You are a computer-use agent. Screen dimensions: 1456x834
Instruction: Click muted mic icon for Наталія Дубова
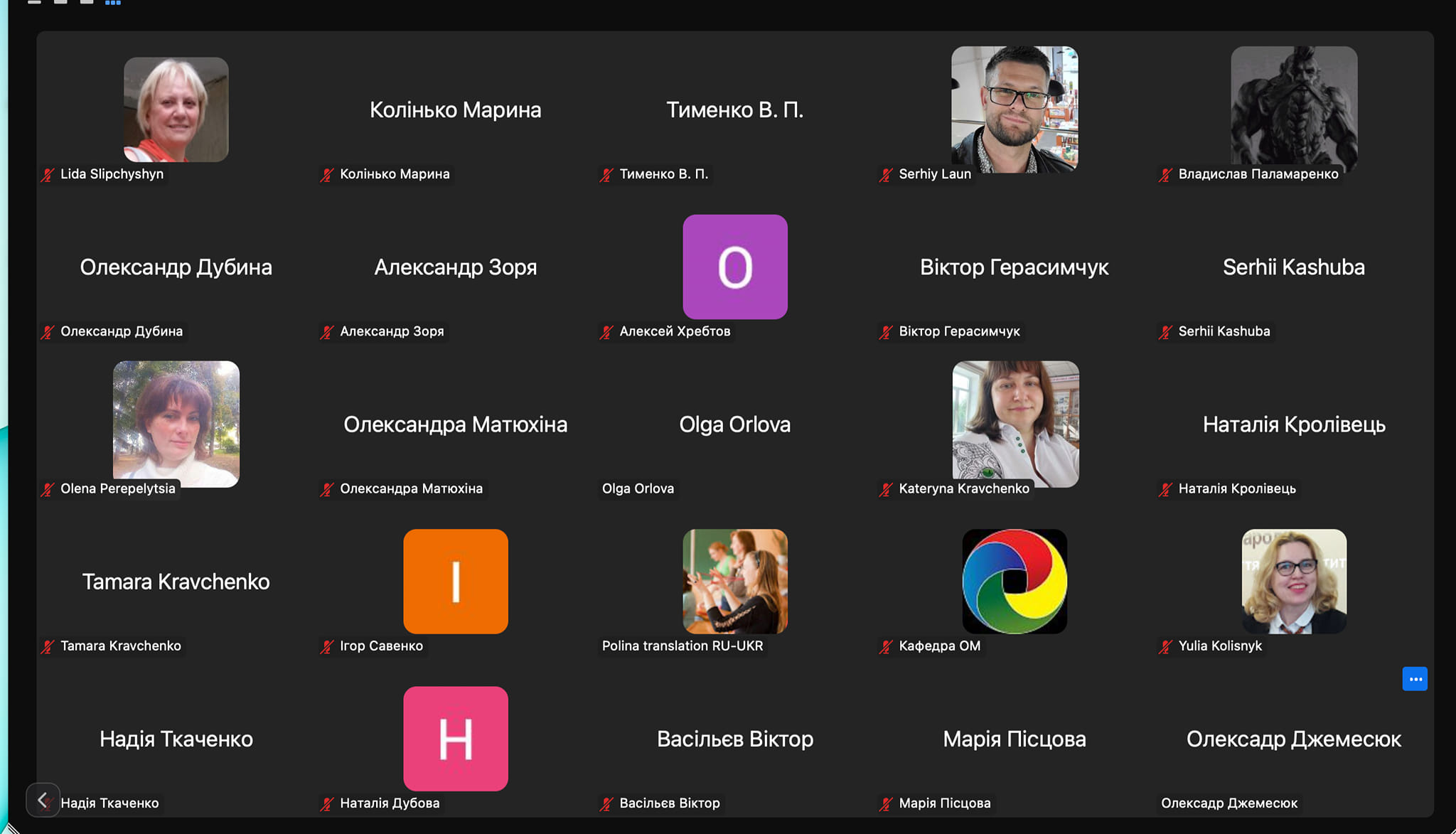point(327,804)
